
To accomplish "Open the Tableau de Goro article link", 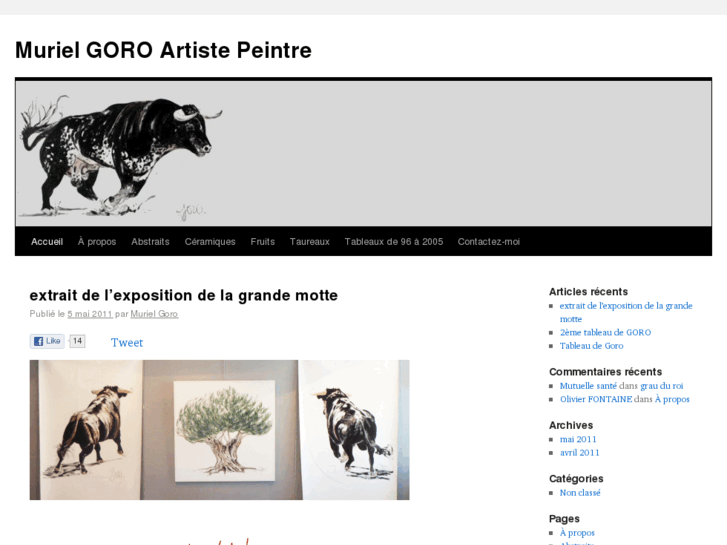I will 591,346.
